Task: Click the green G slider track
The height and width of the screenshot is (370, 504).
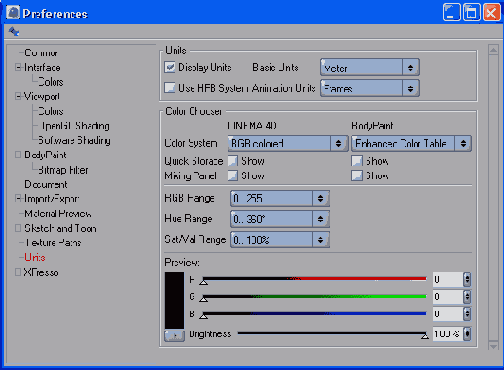Action: click(x=314, y=296)
